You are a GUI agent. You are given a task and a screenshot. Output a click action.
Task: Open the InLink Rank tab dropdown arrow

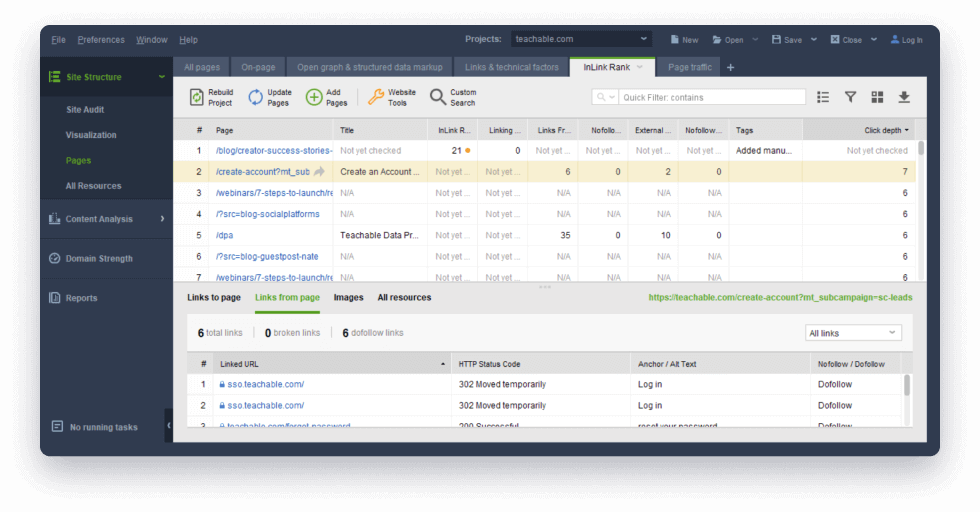coord(640,68)
